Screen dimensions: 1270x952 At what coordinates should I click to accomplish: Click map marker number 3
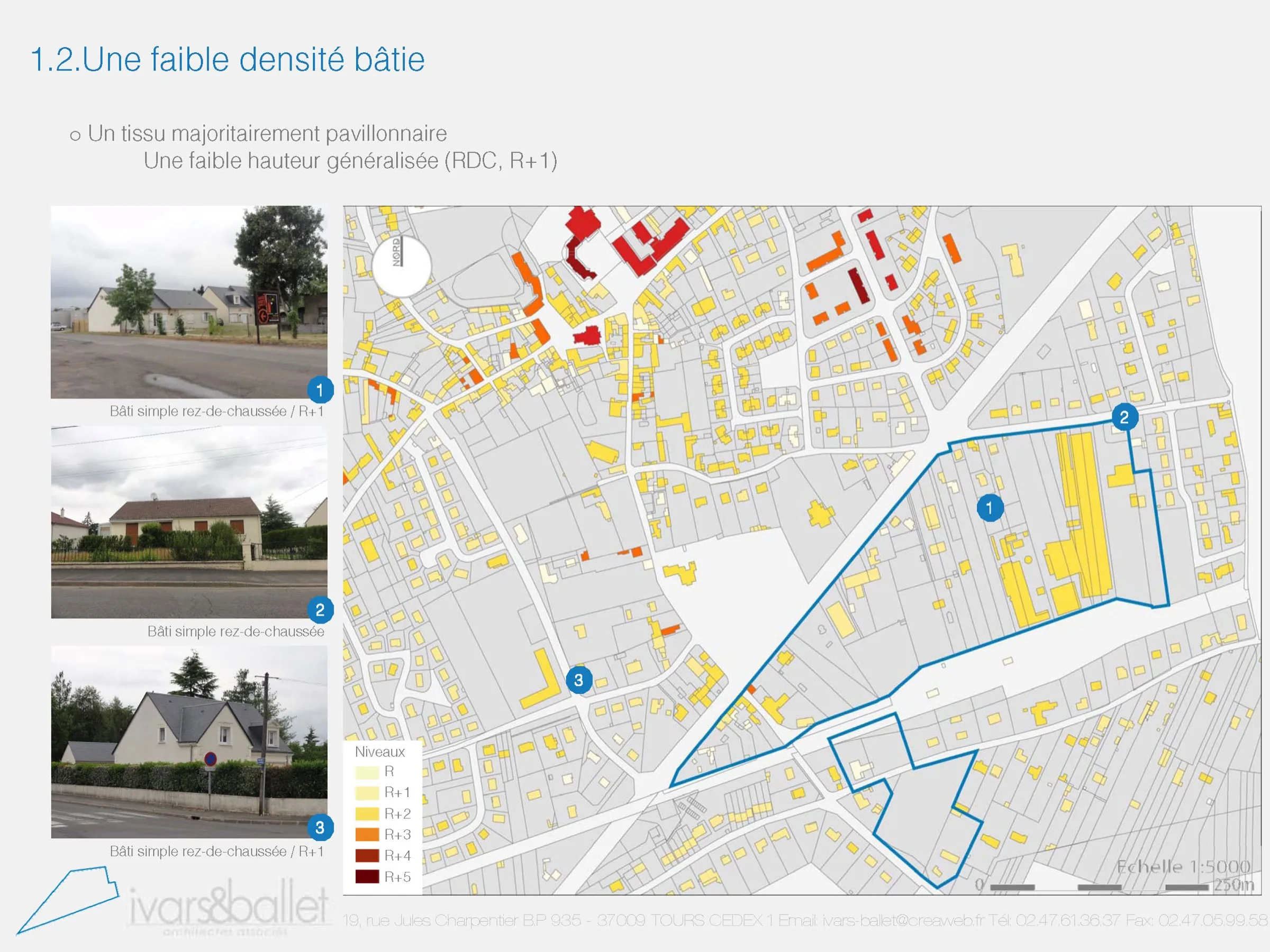pos(579,680)
